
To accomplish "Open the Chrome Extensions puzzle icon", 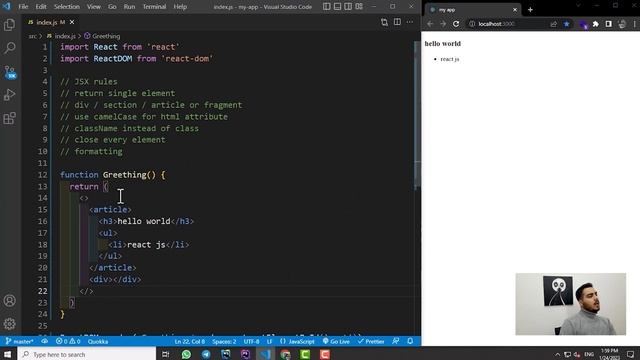I will pyautogui.click(x=596, y=24).
